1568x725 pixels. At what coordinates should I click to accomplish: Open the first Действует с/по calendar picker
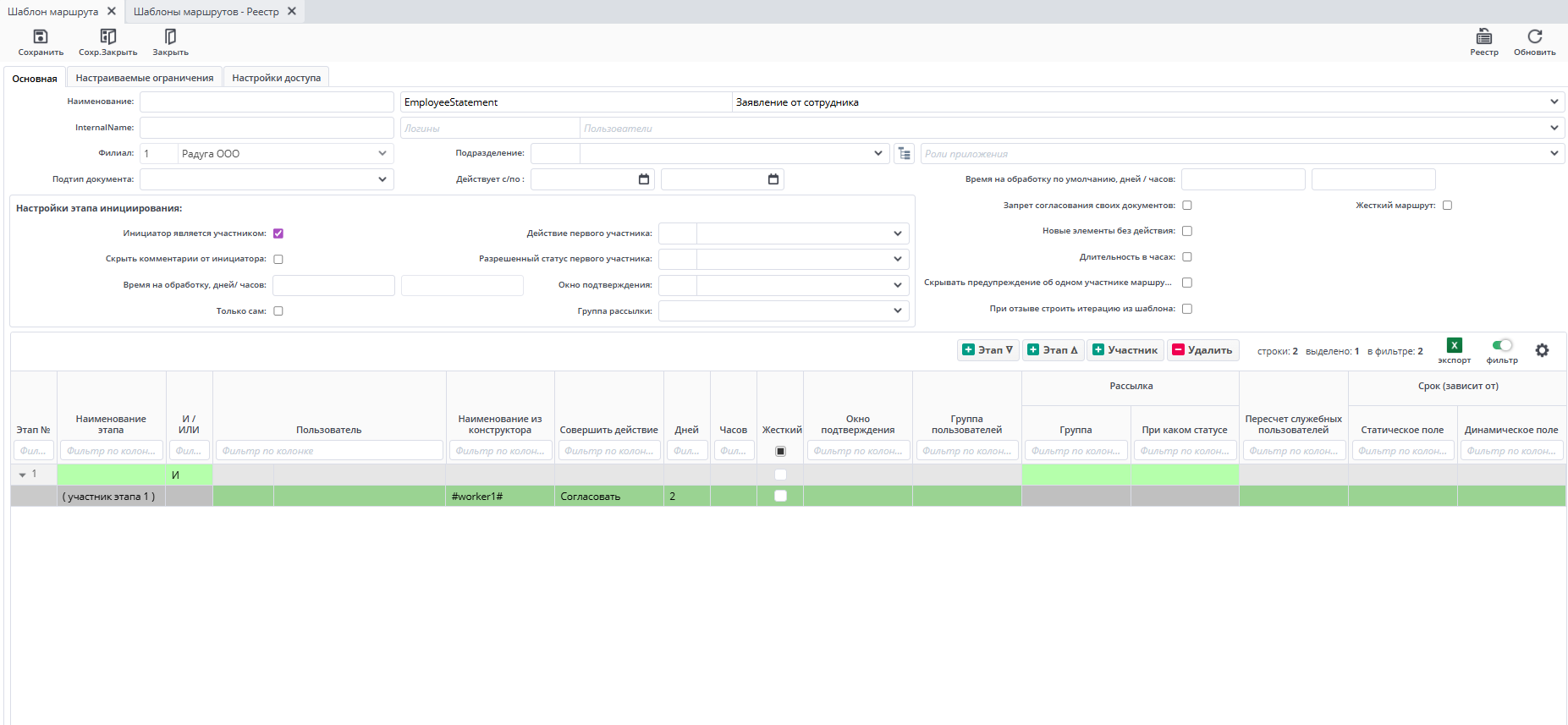pyautogui.click(x=644, y=179)
